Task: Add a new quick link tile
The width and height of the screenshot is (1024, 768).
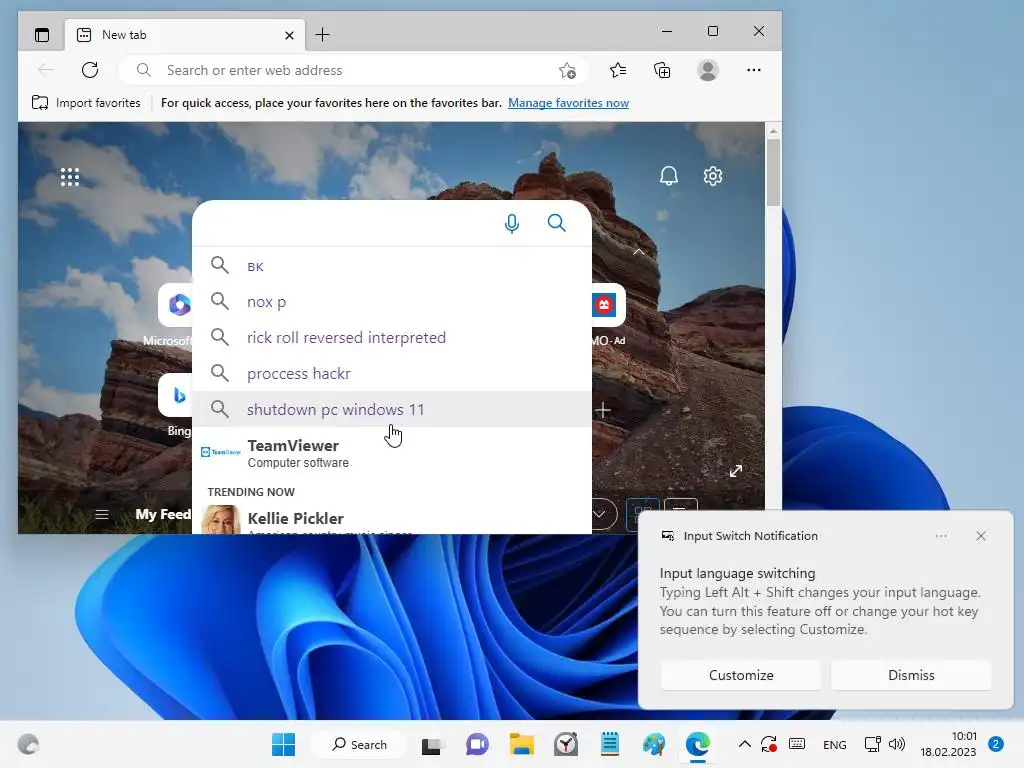Action: (603, 410)
